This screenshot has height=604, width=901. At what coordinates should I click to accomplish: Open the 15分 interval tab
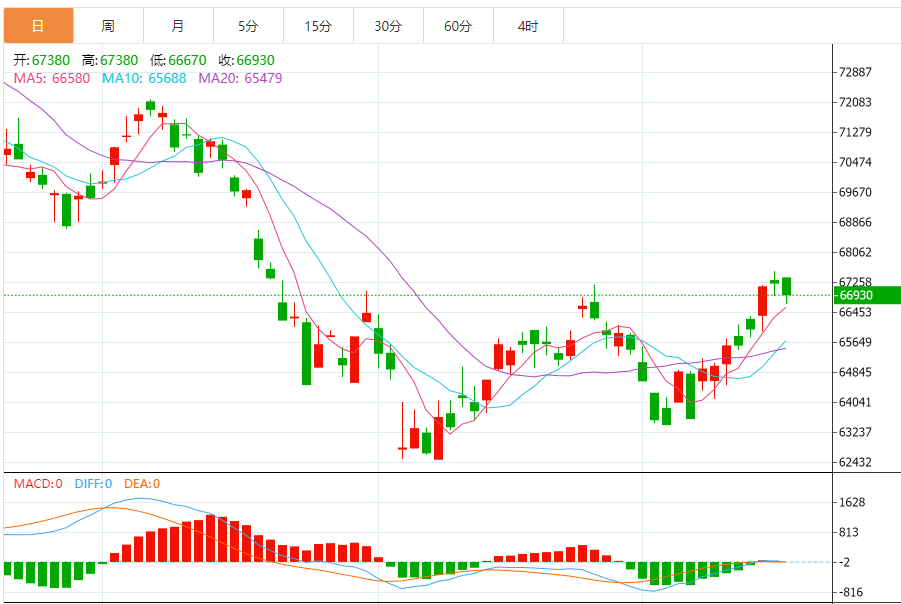point(319,26)
